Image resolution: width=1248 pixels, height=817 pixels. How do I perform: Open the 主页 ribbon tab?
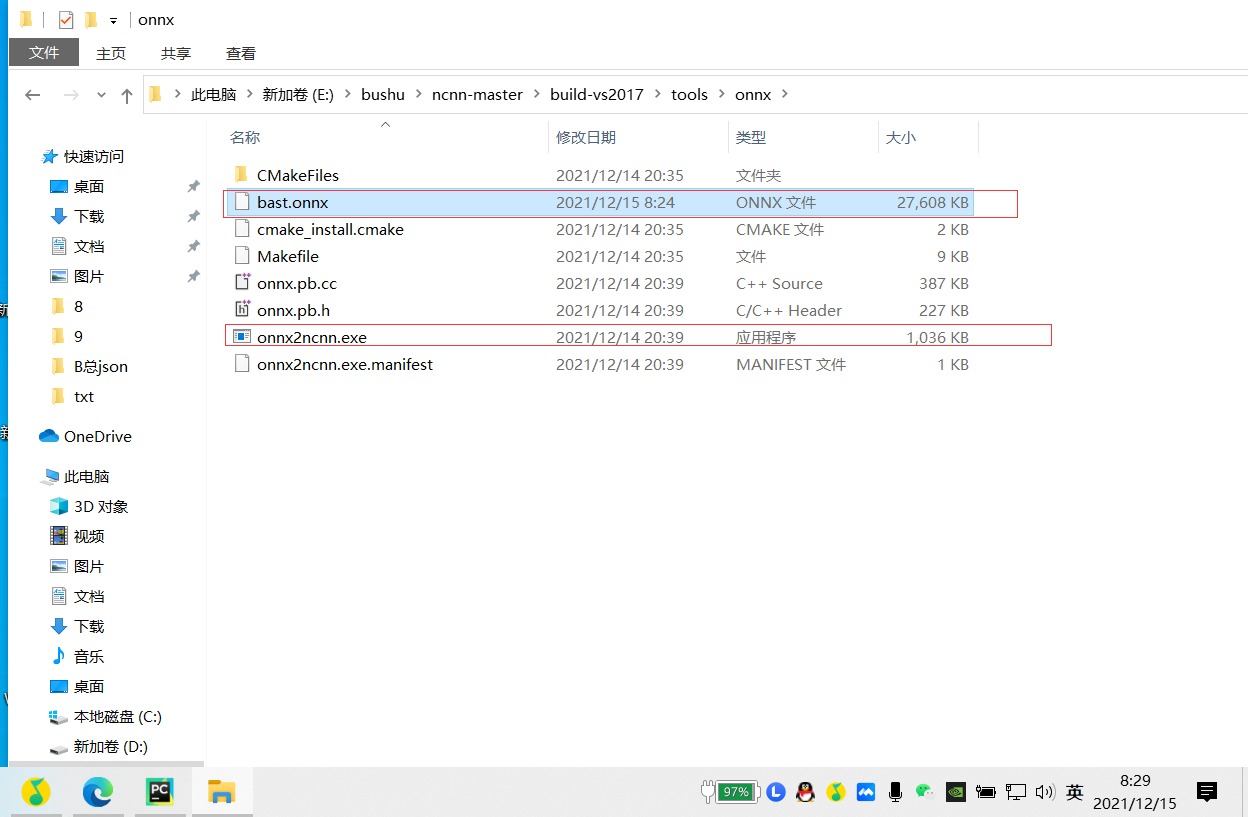110,53
